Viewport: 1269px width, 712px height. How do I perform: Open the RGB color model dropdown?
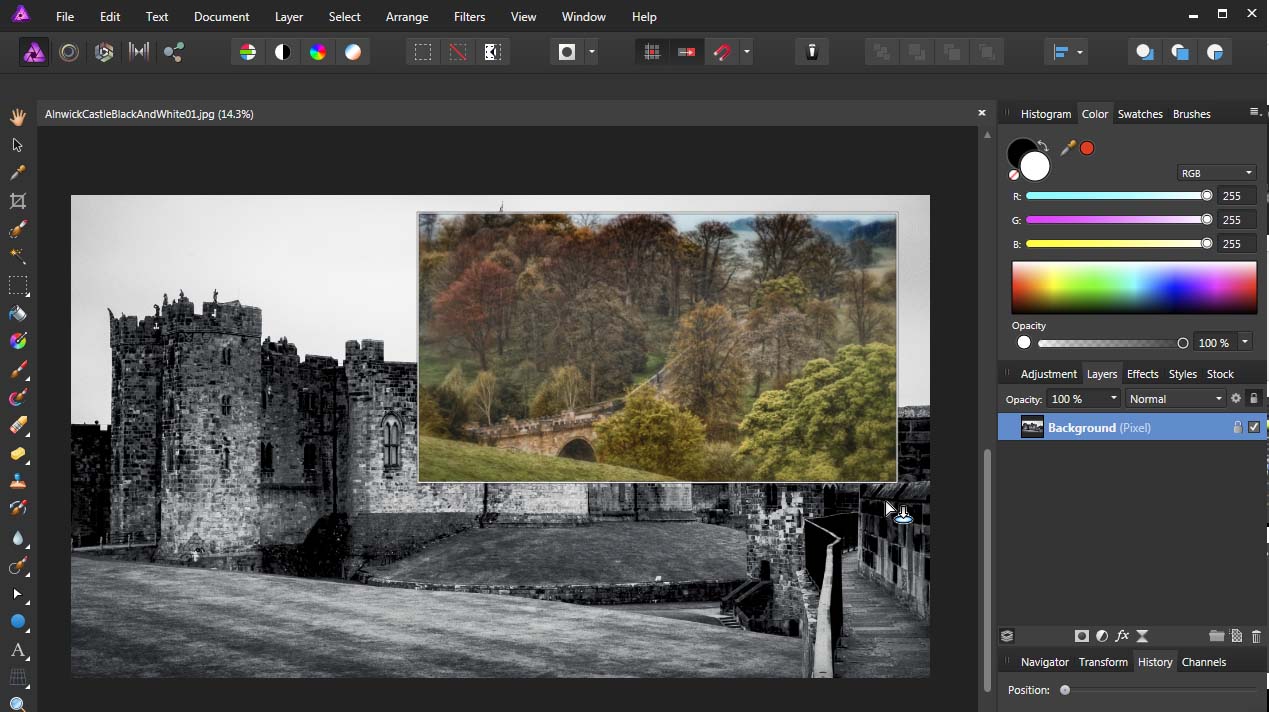coord(1216,173)
